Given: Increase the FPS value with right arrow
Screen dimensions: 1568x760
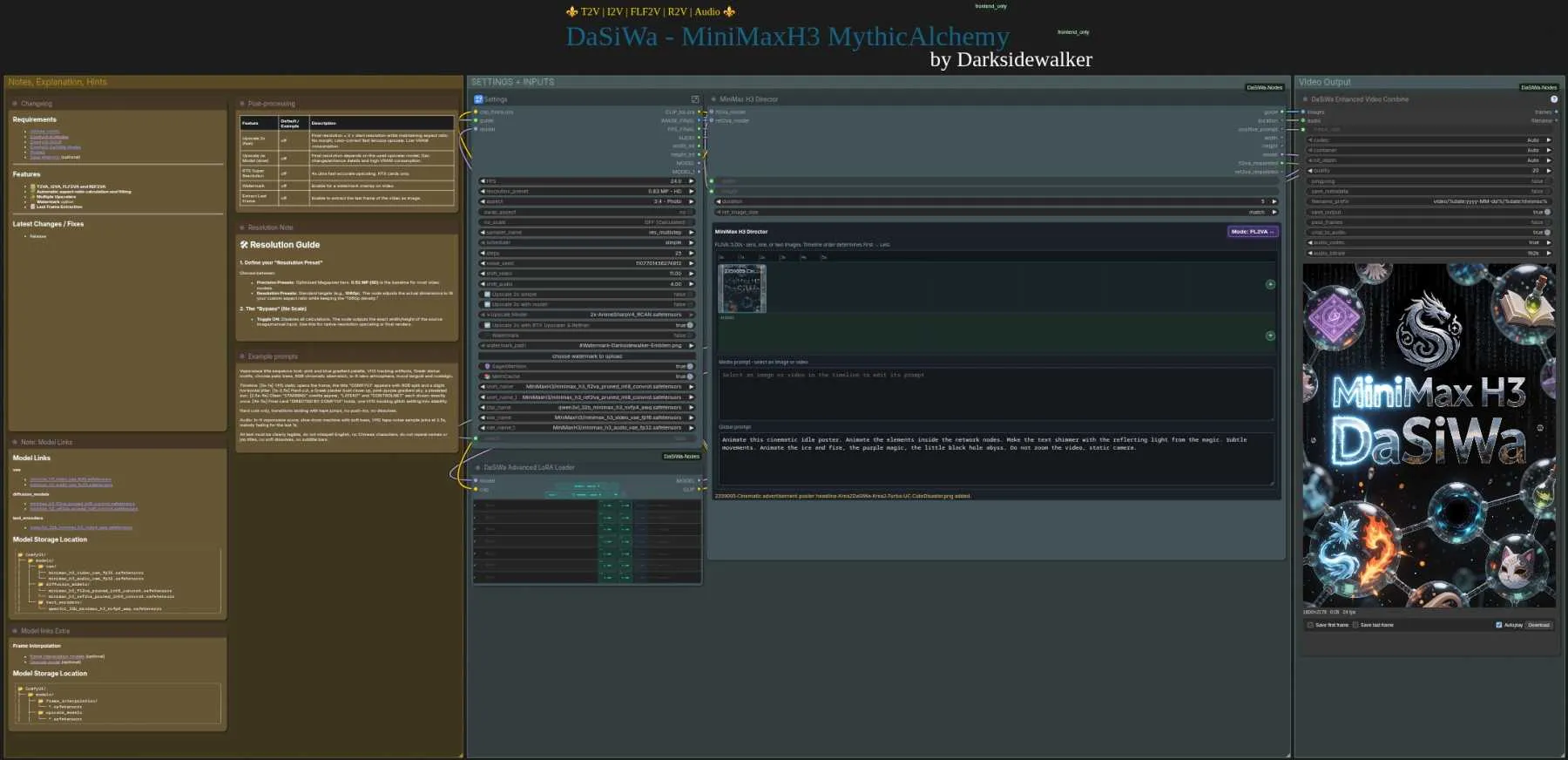Looking at the screenshot, I should 692,181.
